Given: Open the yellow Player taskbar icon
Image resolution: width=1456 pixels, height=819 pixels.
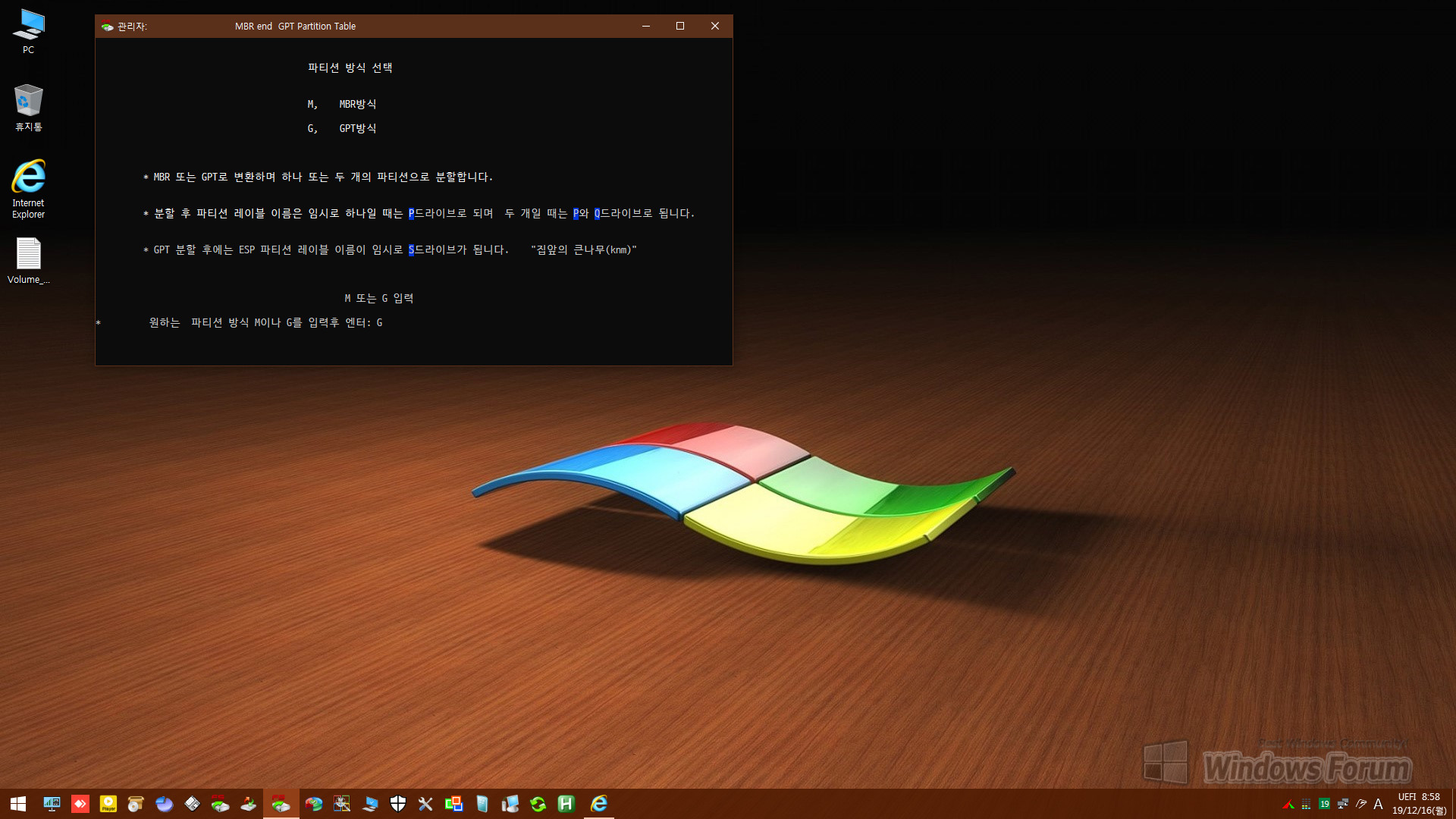Looking at the screenshot, I should (108, 804).
